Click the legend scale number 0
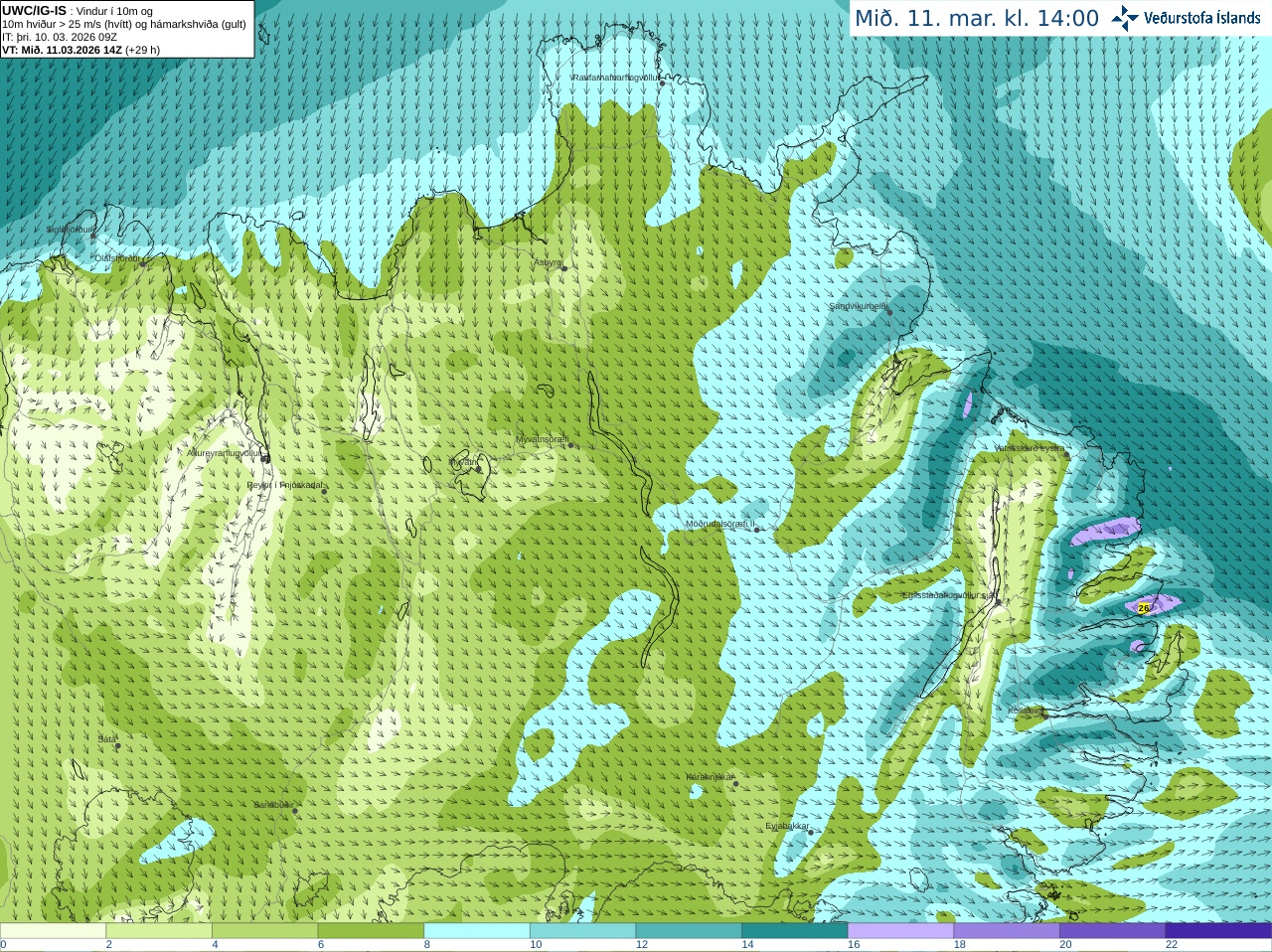 coord(3,945)
